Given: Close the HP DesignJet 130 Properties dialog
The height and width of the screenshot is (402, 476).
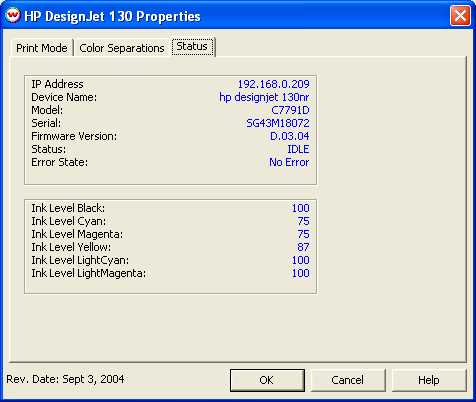Looking at the screenshot, I should click(x=460, y=16).
